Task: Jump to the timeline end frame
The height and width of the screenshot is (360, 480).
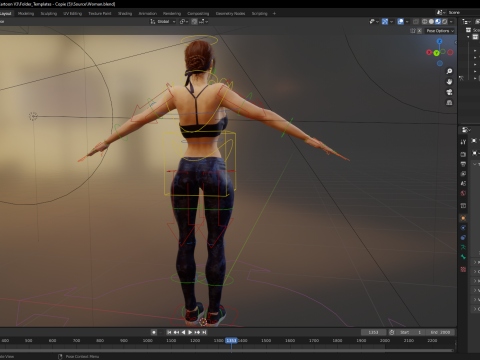Action: [204, 332]
